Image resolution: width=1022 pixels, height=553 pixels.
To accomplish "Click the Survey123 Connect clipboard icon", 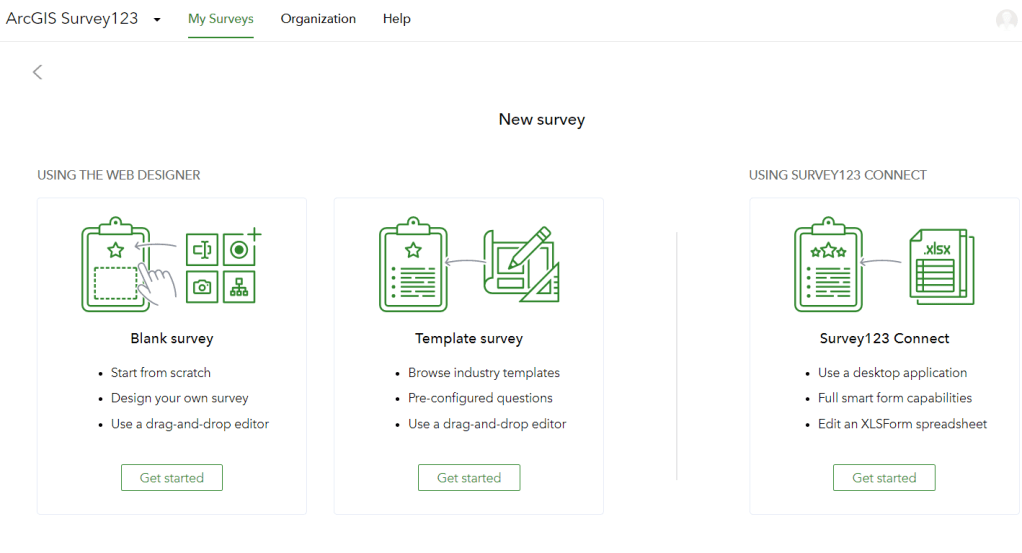I will 827,266.
